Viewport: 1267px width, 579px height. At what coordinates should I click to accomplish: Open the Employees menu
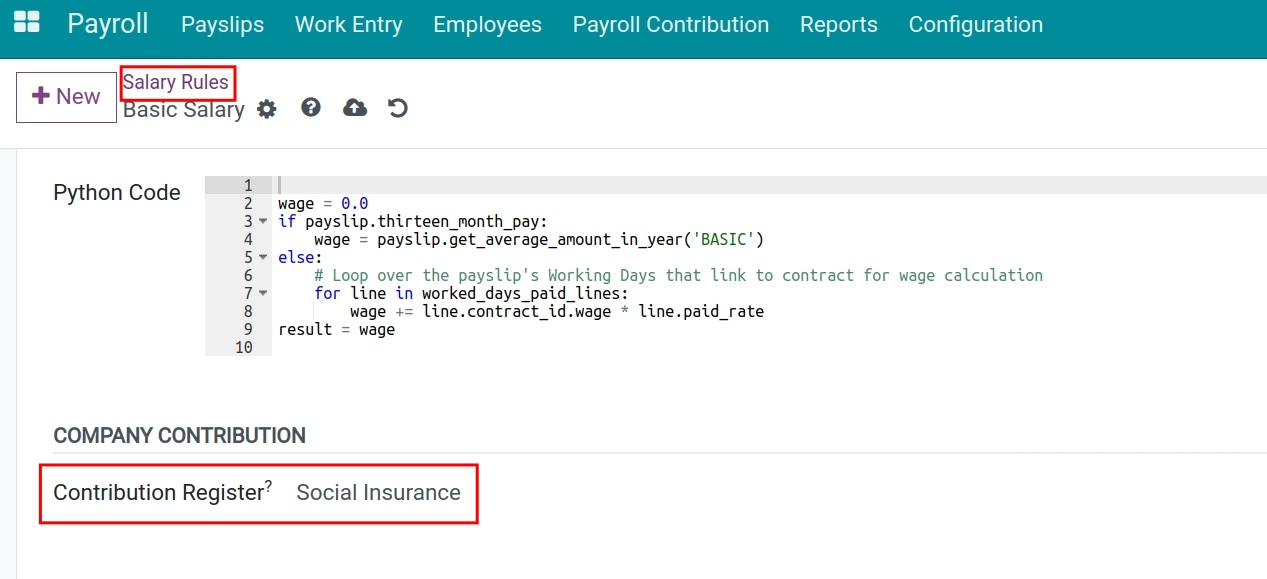[487, 25]
